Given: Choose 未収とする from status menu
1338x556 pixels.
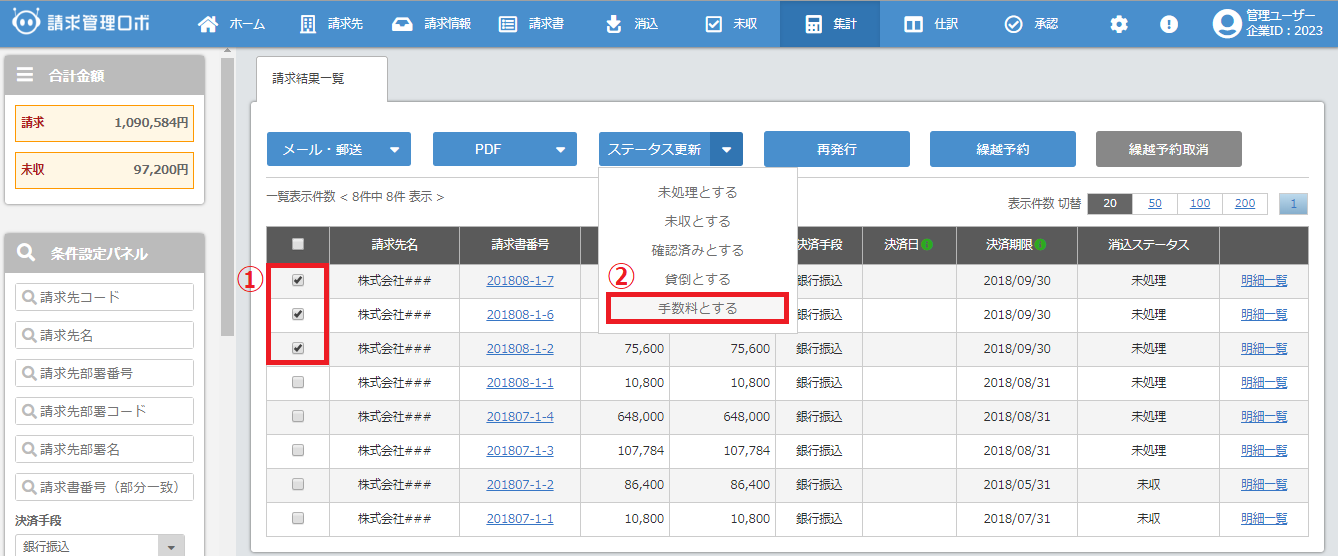Looking at the screenshot, I should (x=697, y=221).
